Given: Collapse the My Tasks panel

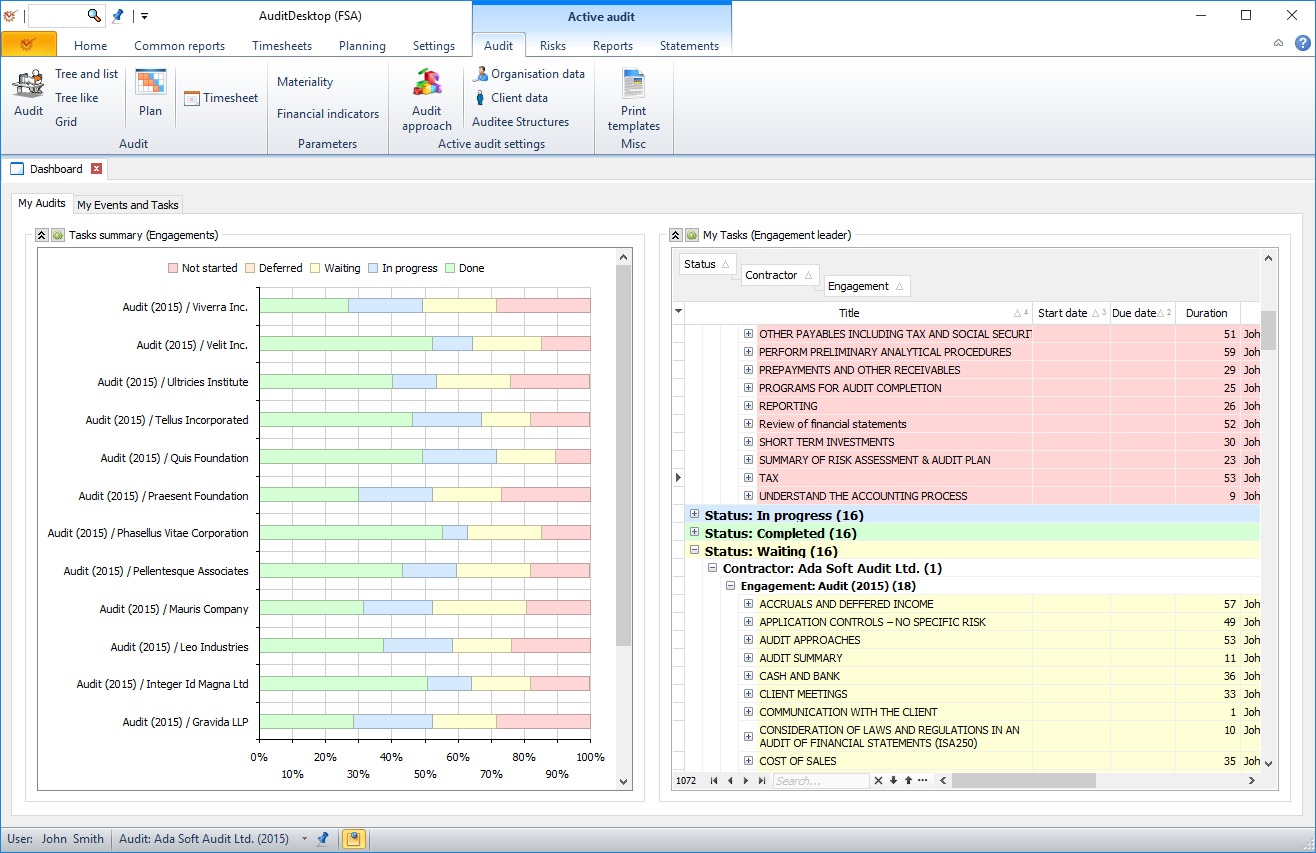Looking at the screenshot, I should [676, 235].
